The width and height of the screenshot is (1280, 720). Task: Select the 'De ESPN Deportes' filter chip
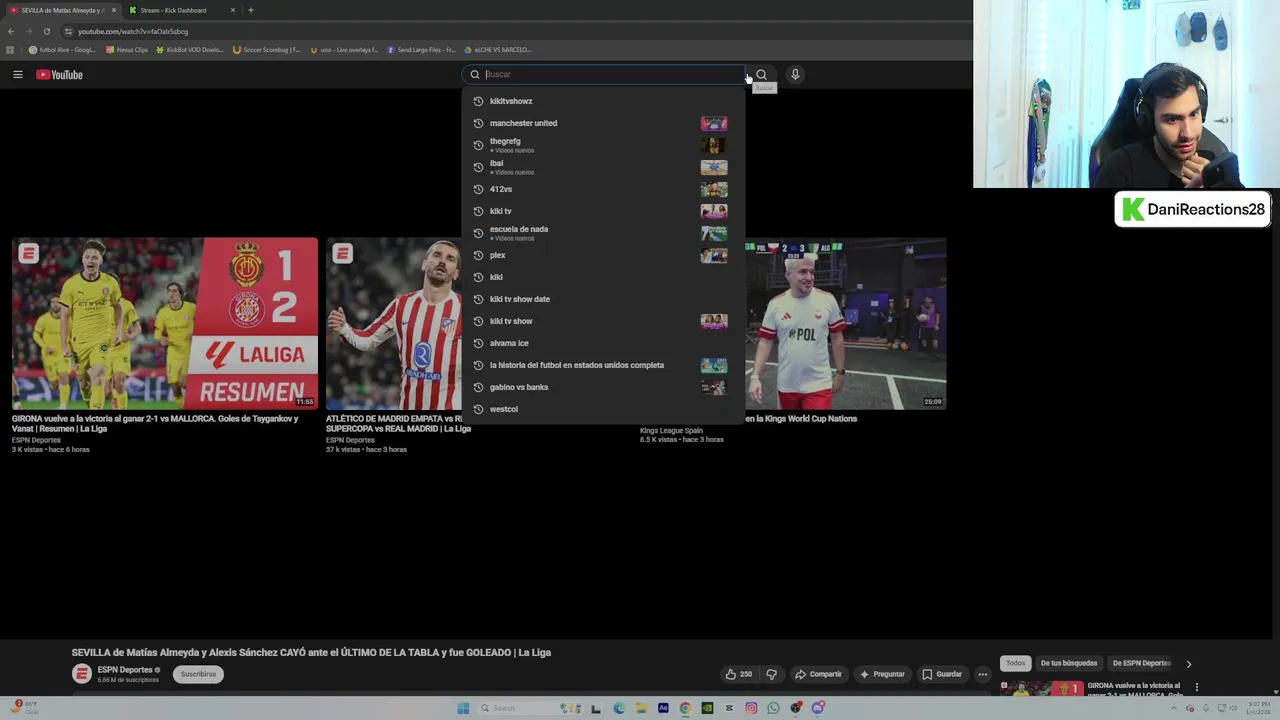pyautogui.click(x=1141, y=663)
